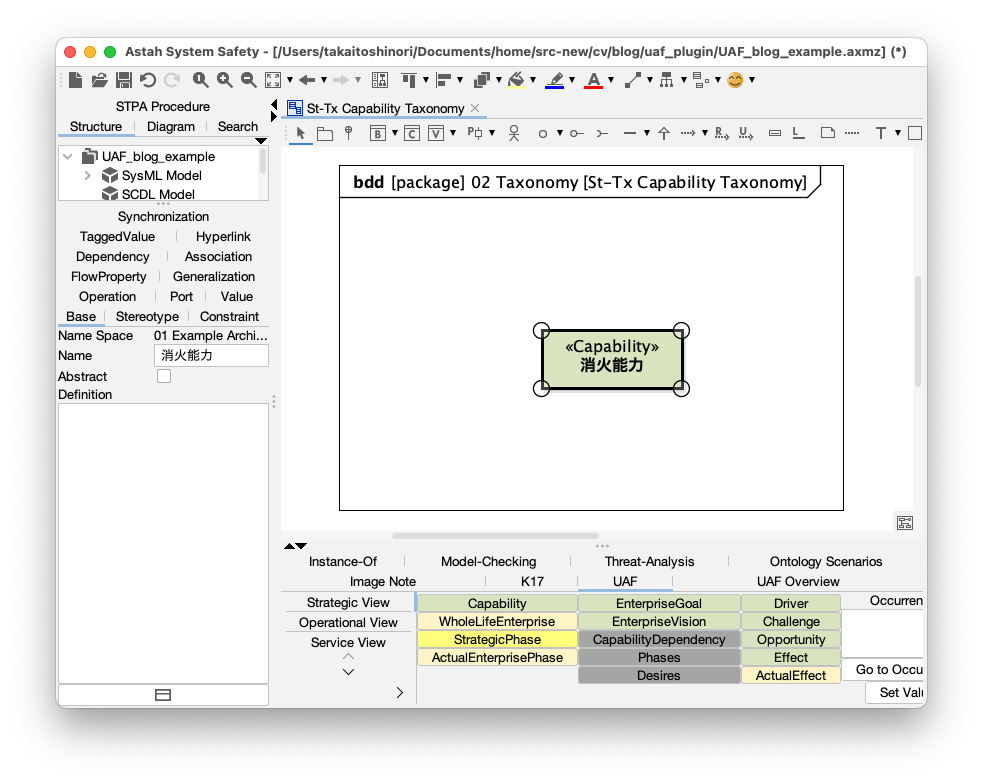Click the diagram overview icon at canvas corner
The height and width of the screenshot is (782, 983).
(905, 522)
